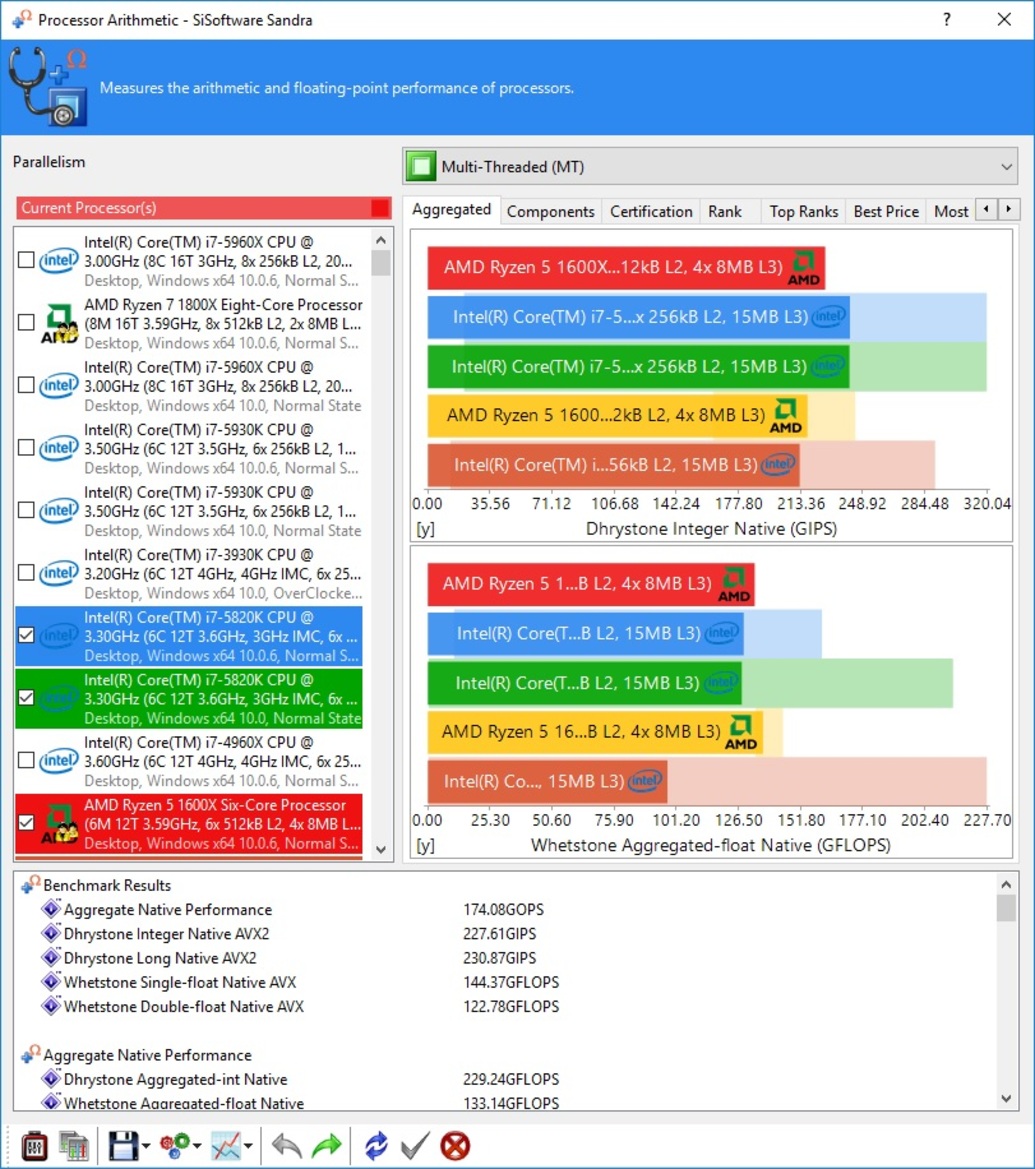1035x1169 pixels.
Task: Click the yellow Ryzen 5 1600 Whetstone bar
Action: (x=594, y=732)
